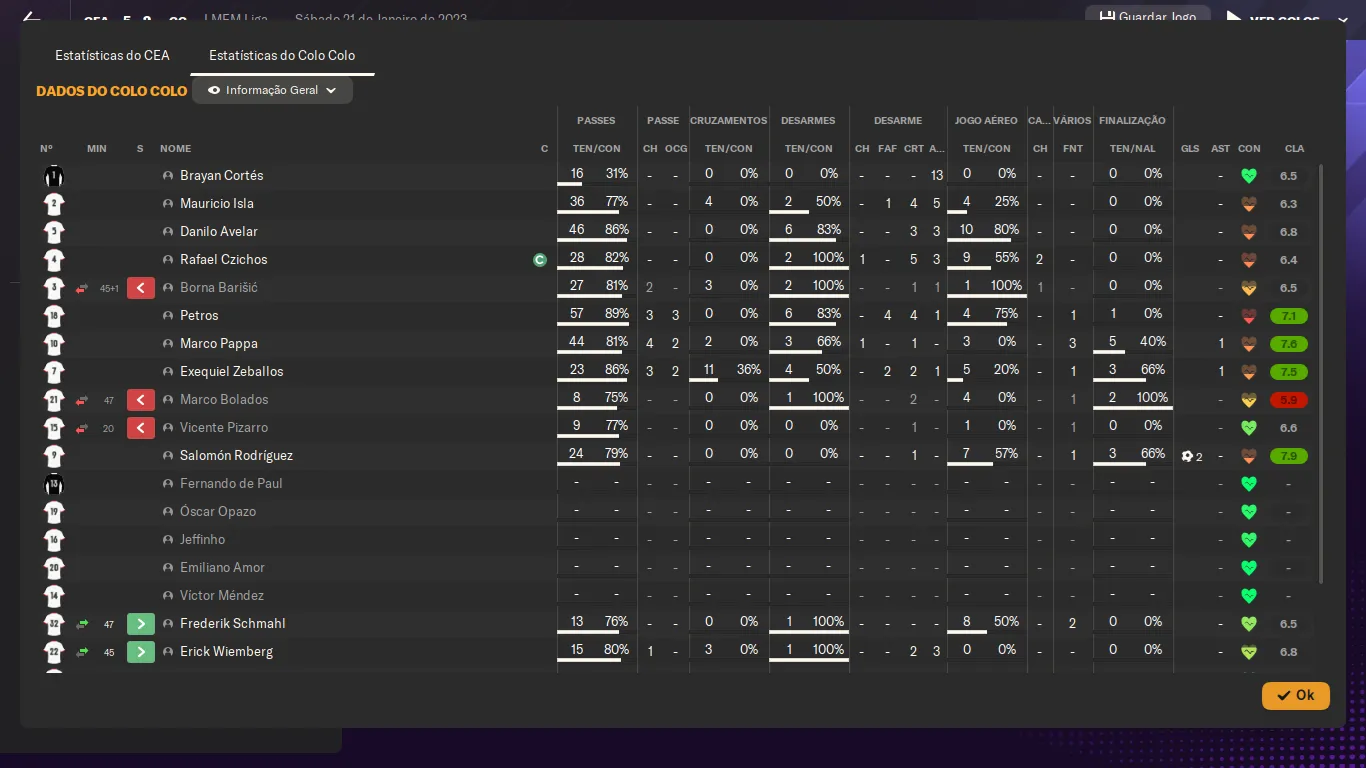
Task: Click Salomón Rodríguez number 9 shirt icon
Action: pos(54,456)
